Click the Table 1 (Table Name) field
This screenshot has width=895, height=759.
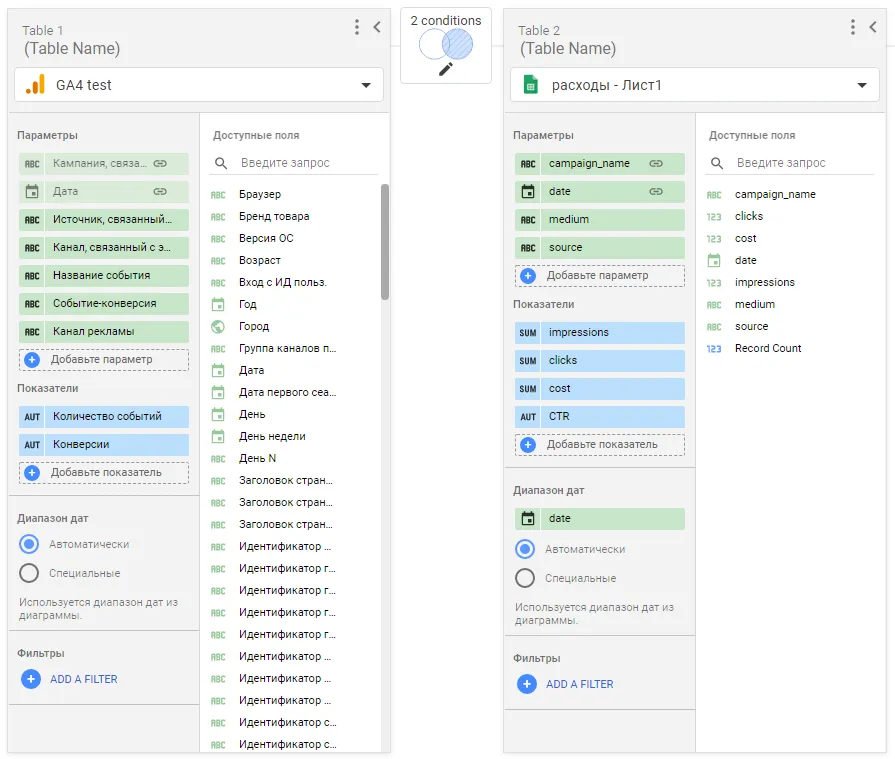pyautogui.click(x=72, y=49)
